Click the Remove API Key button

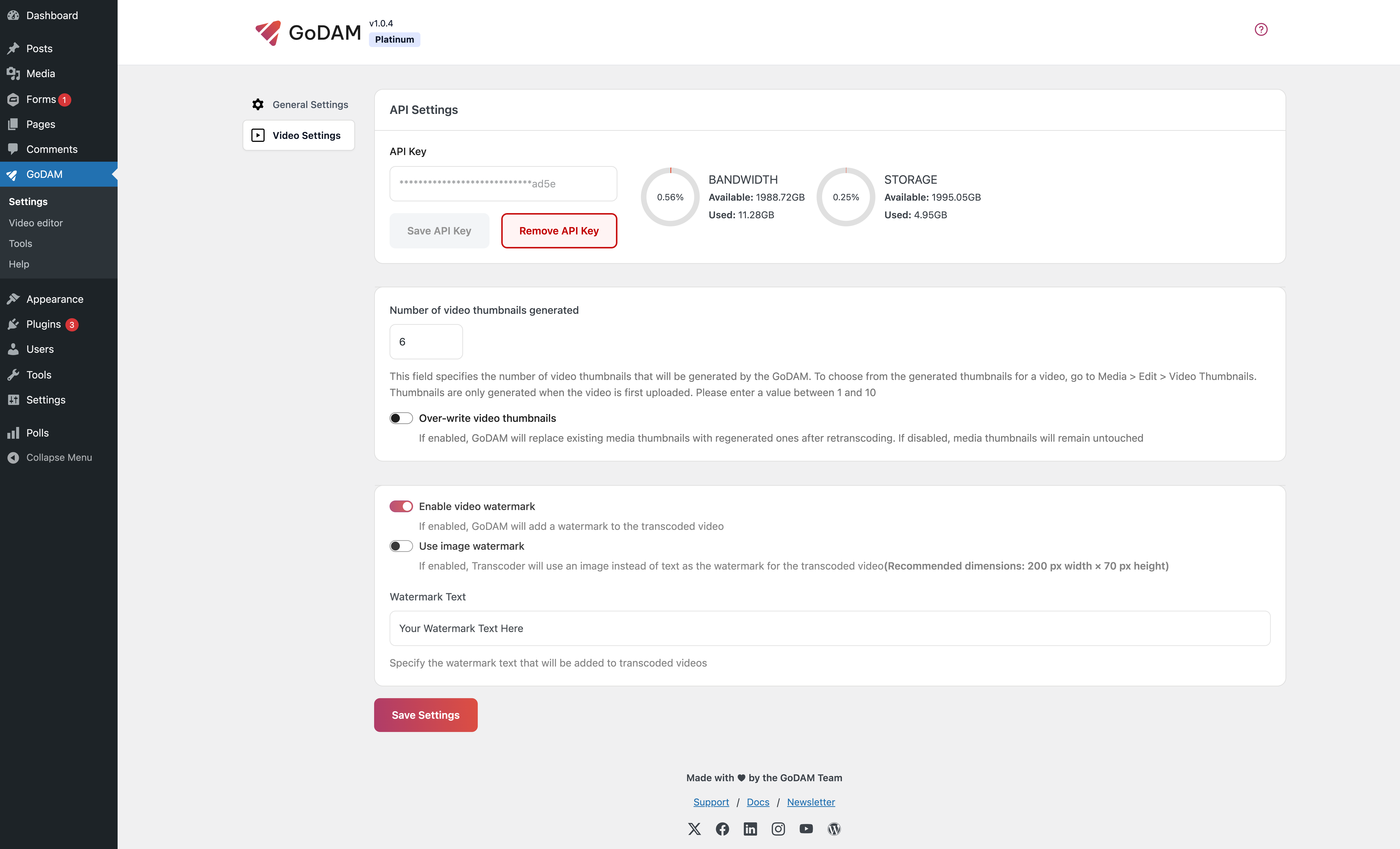[x=559, y=231]
